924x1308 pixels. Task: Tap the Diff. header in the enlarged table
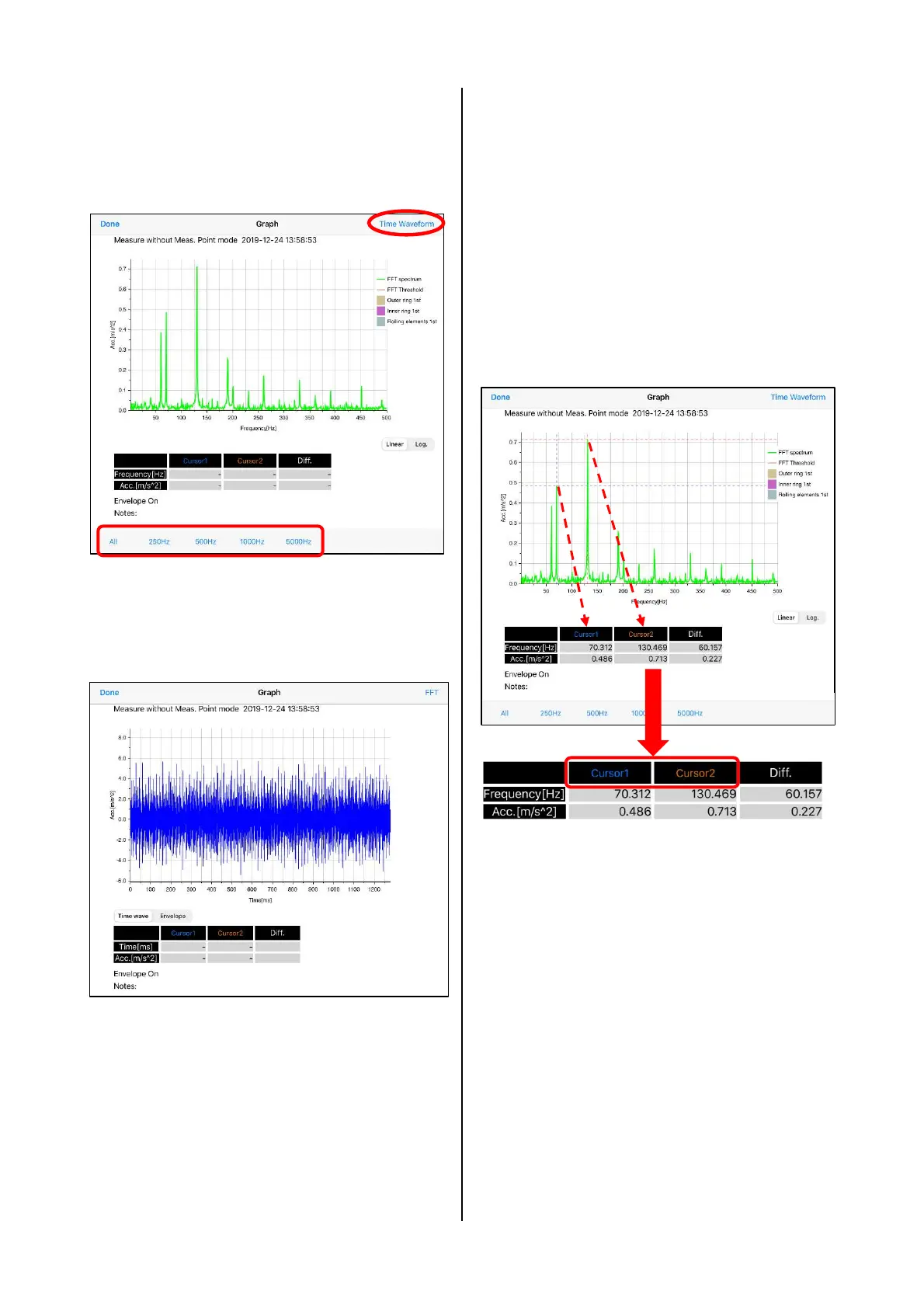point(780,773)
